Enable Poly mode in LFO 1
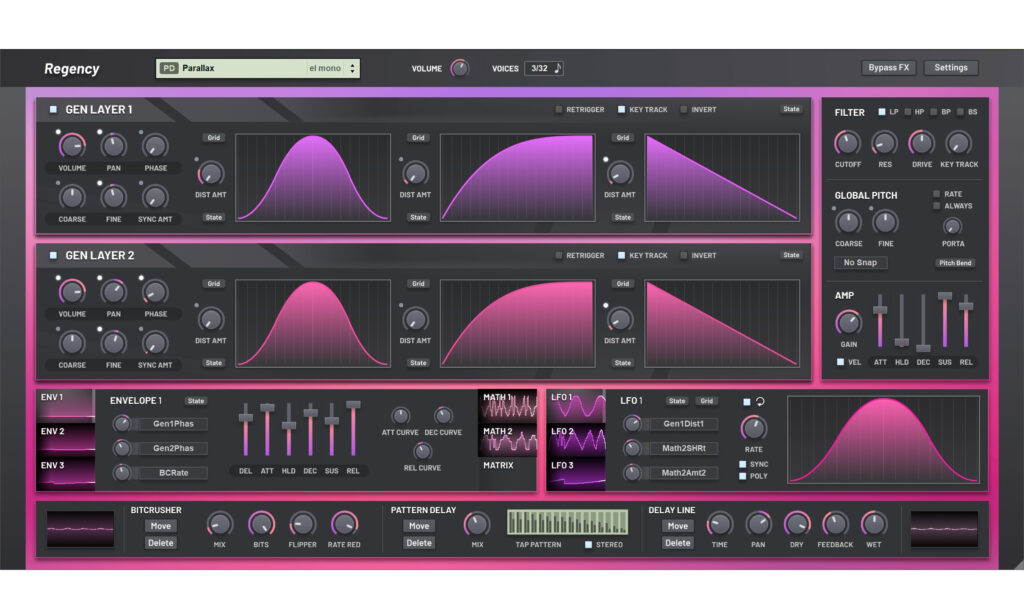 point(742,476)
